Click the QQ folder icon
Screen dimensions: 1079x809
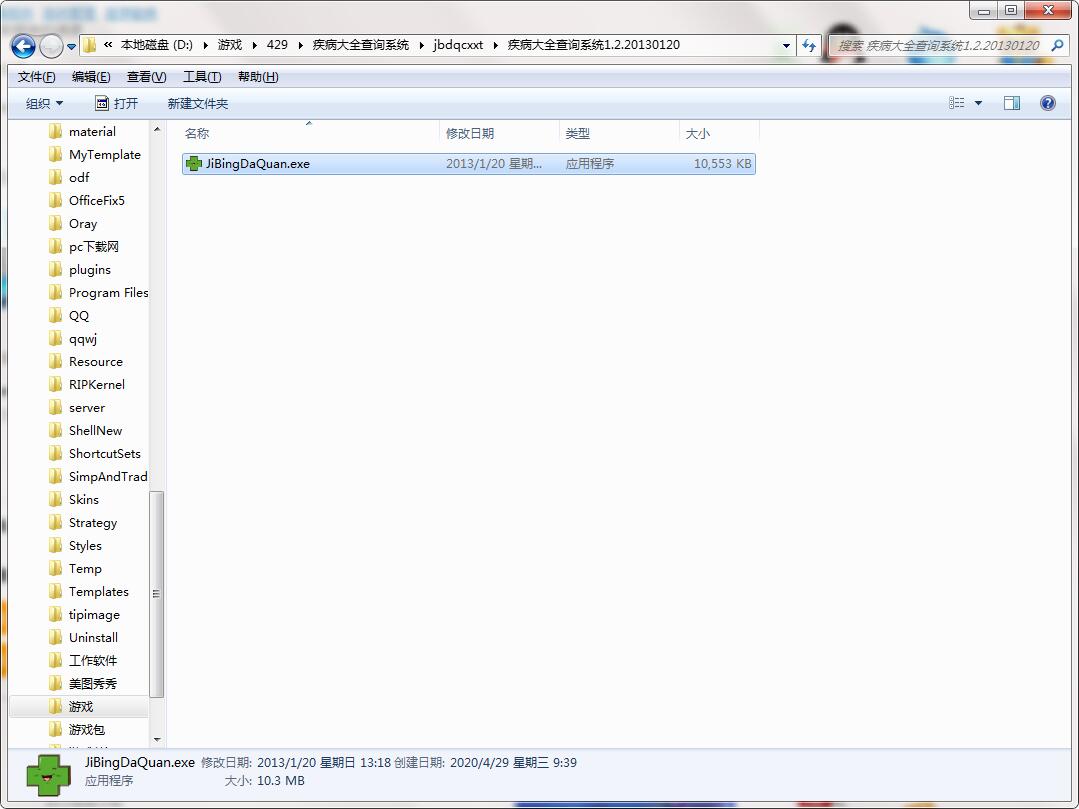pos(56,316)
